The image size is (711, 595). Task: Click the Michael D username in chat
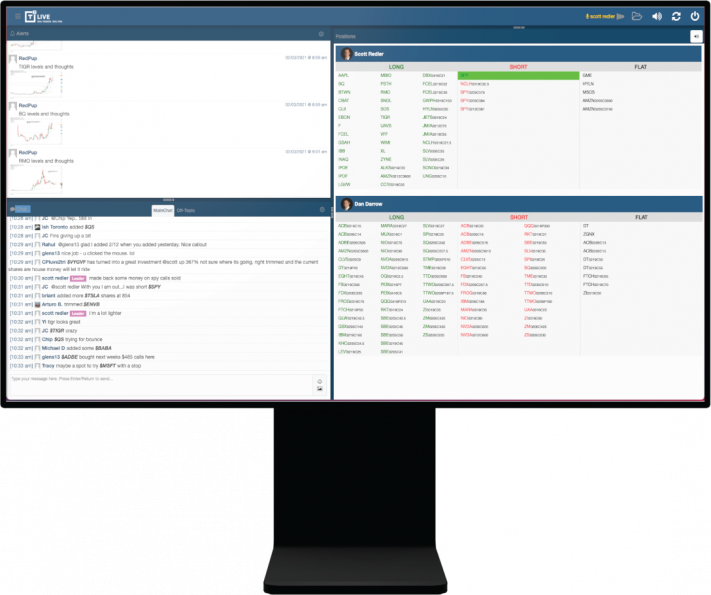coord(53,348)
